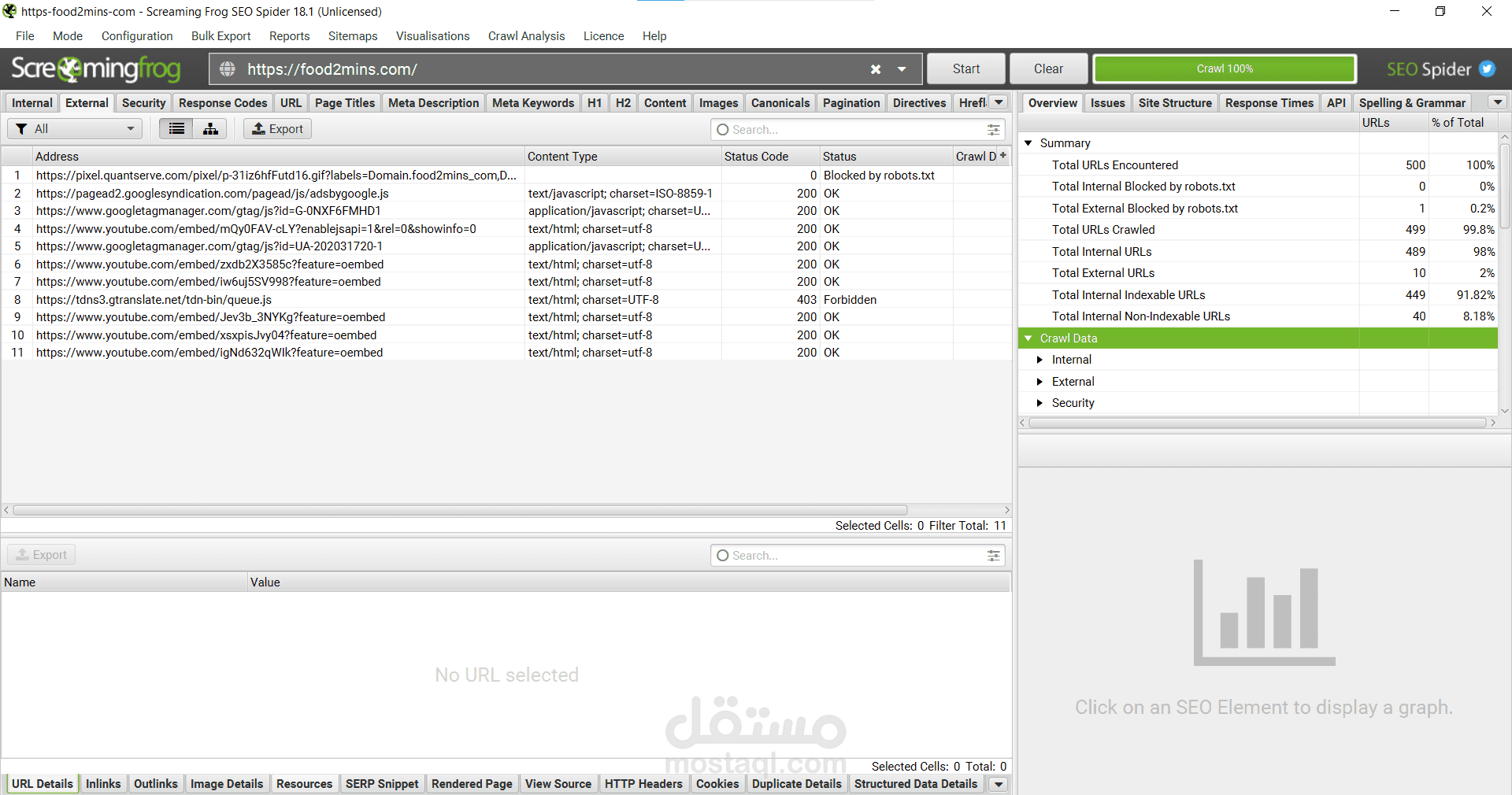The height and width of the screenshot is (795, 1512).
Task: Open the URL history dropdown arrow
Action: [x=902, y=69]
